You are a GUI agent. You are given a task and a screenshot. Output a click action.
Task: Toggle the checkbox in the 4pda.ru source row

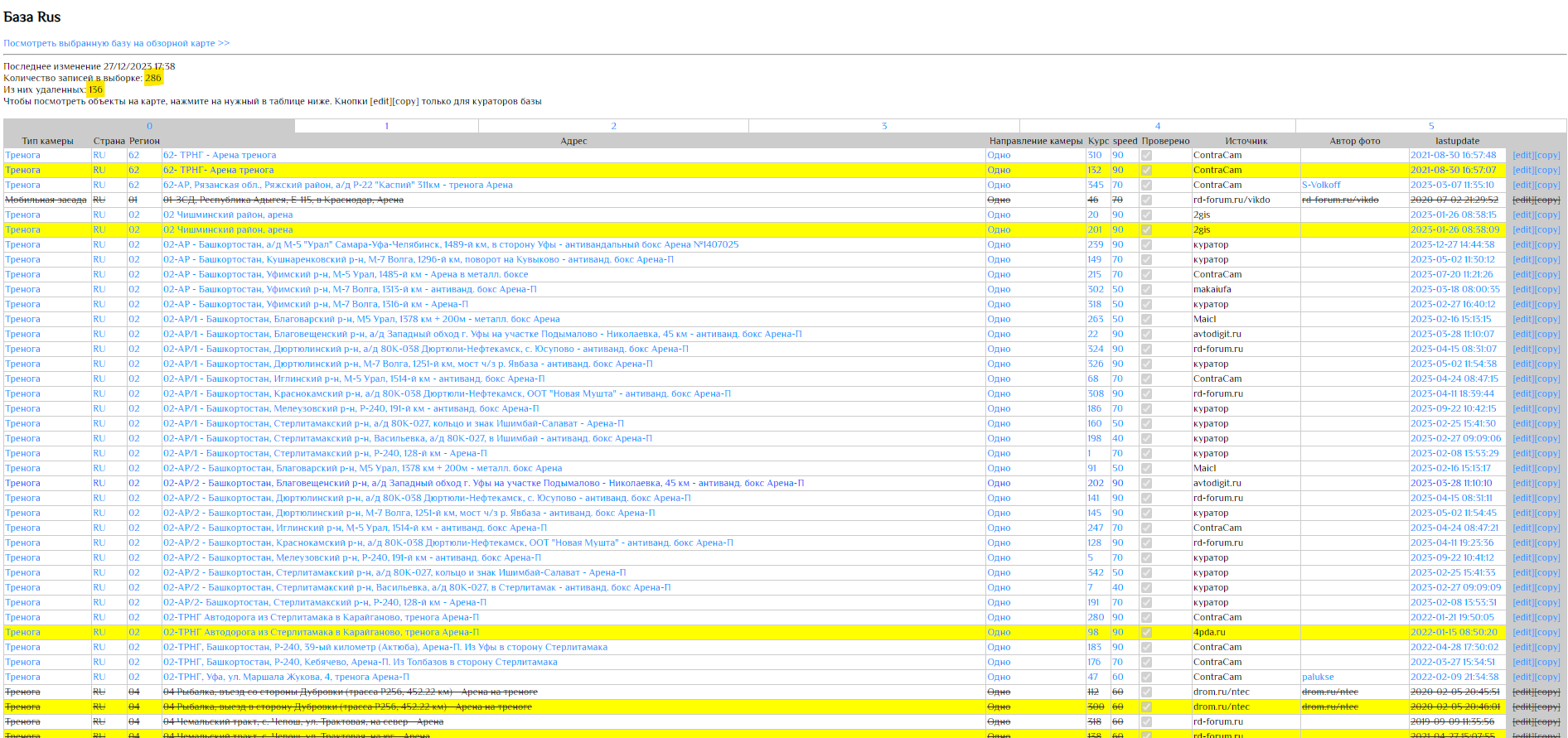(x=1146, y=633)
